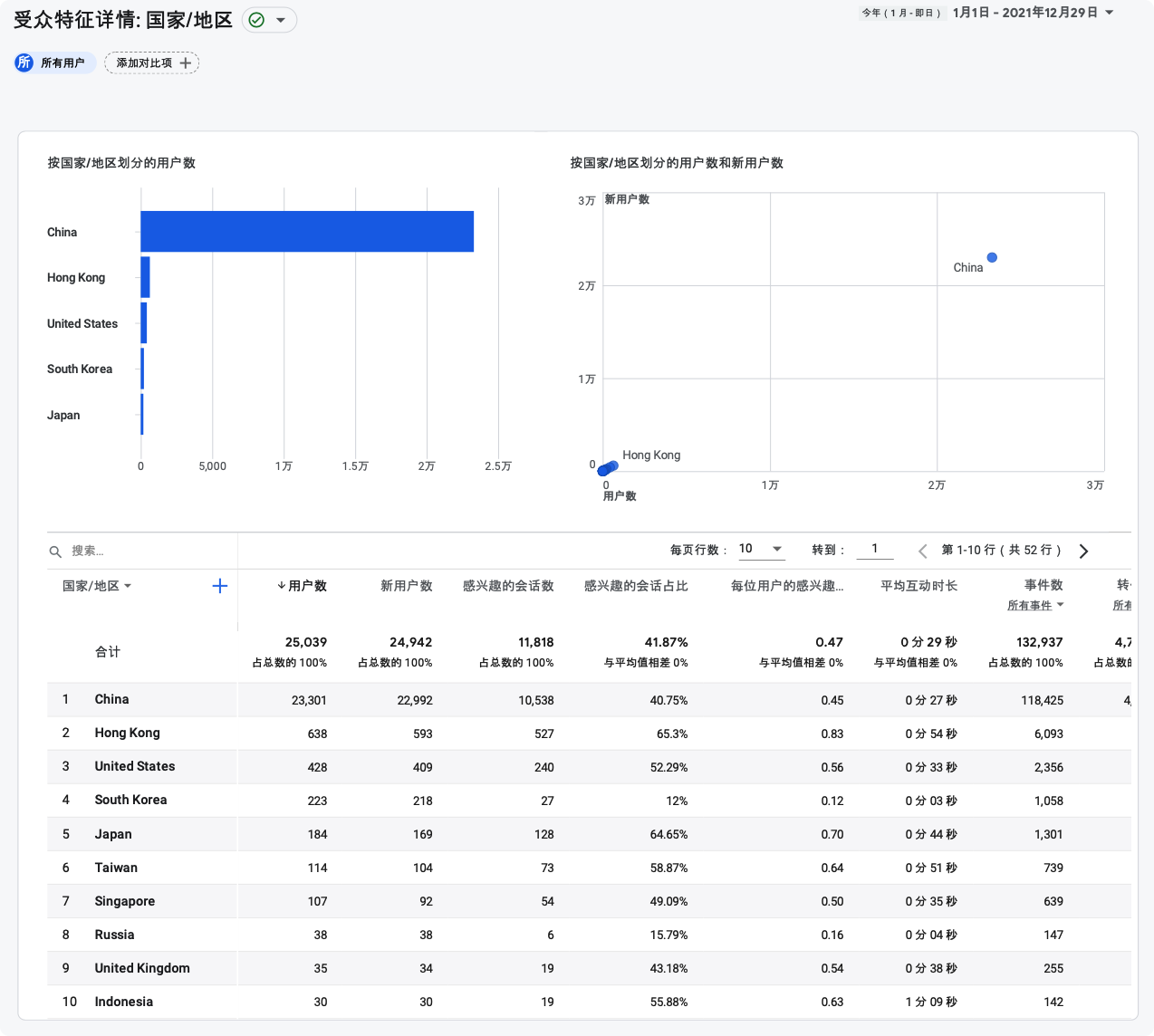
Task: Click China data point in scatter plot
Action: (992, 257)
